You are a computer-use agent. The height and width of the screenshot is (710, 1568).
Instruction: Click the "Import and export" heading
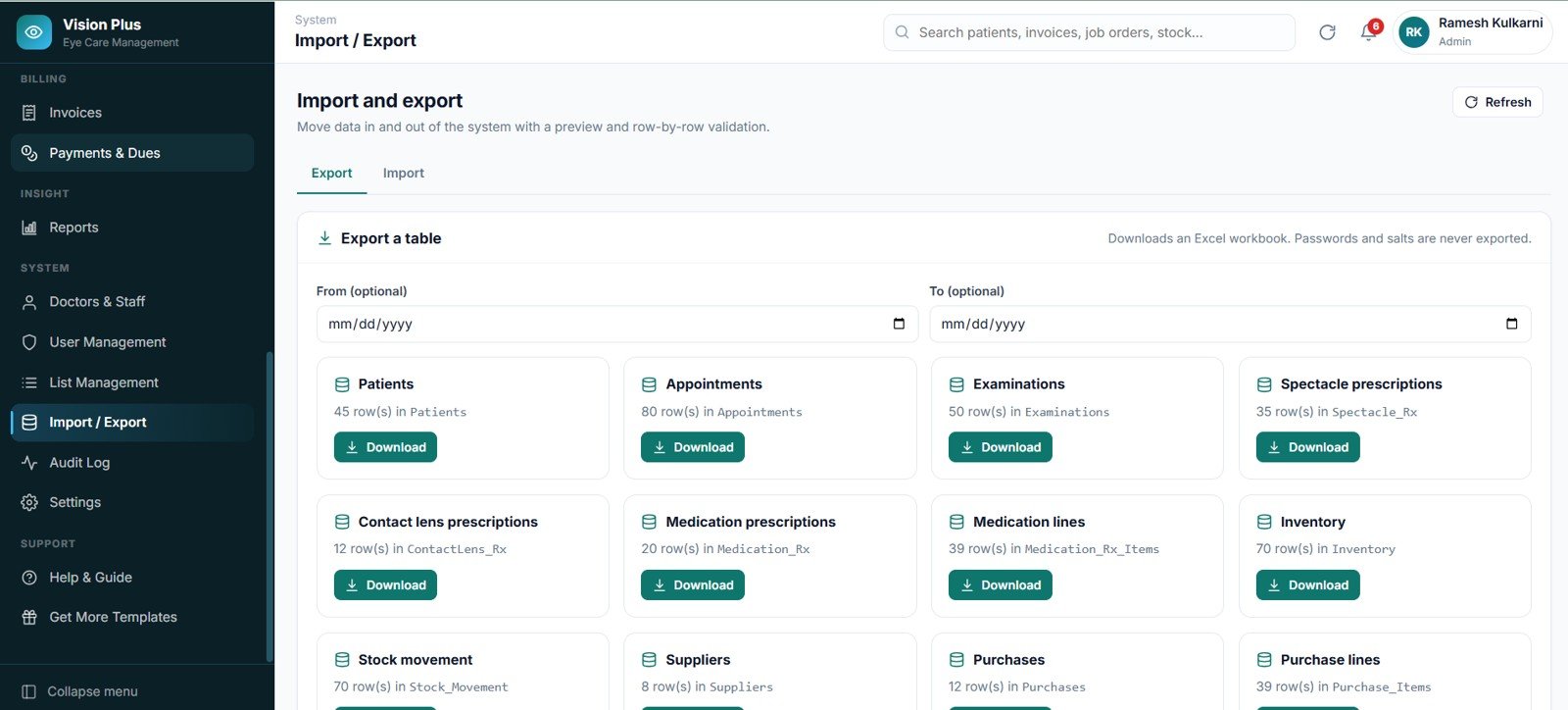(x=379, y=101)
